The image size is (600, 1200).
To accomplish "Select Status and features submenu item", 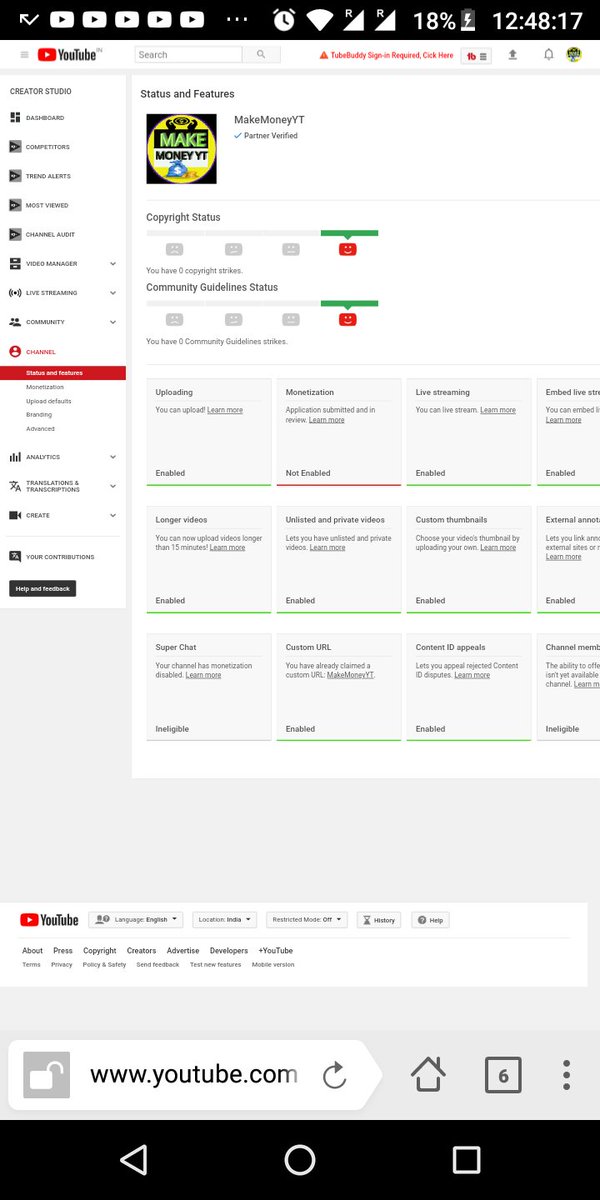I will click(63, 373).
